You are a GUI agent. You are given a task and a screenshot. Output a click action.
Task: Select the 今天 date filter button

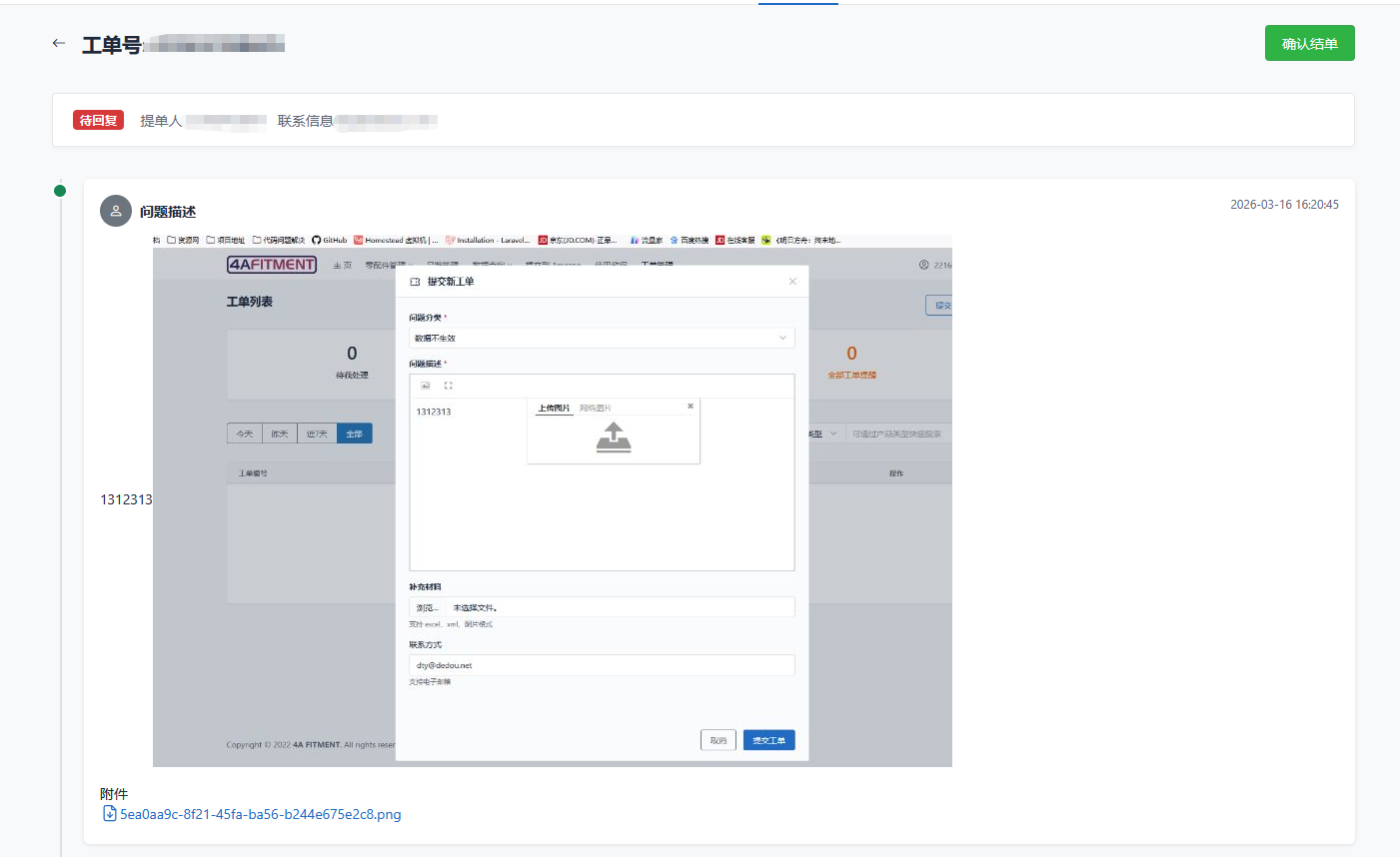(245, 434)
